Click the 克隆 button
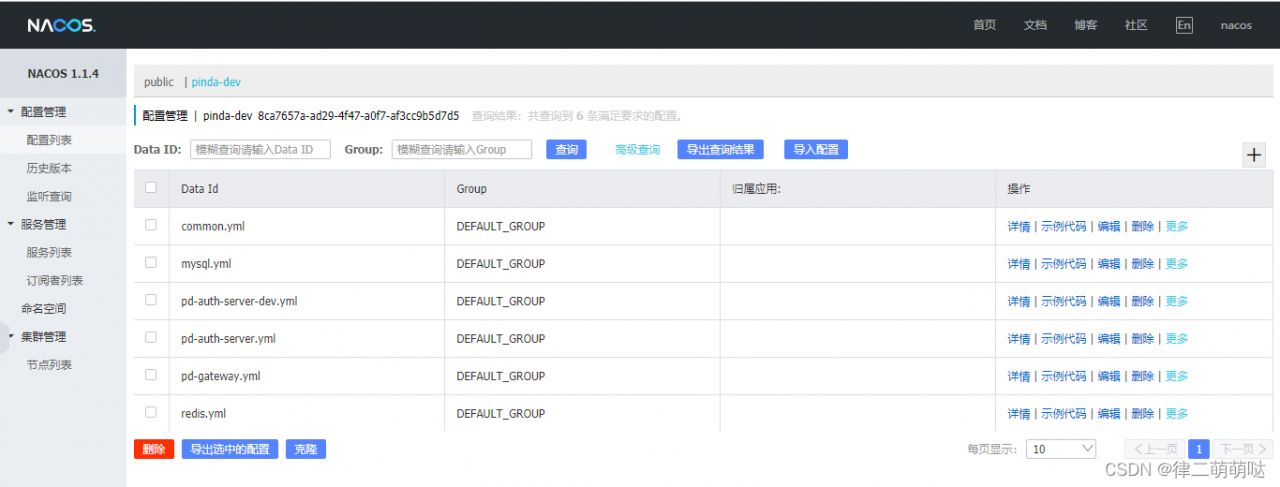Image resolution: width=1280 pixels, height=487 pixels. (306, 449)
